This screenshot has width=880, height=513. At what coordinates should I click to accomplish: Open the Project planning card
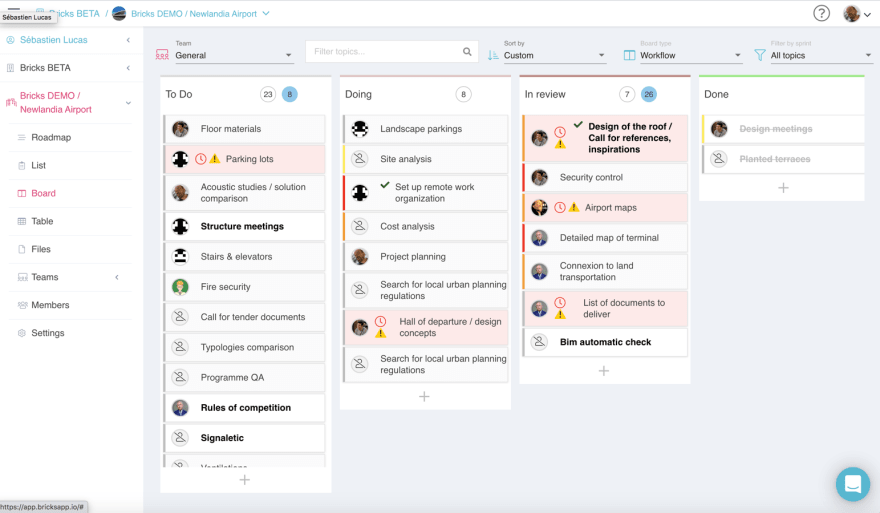pyautogui.click(x=425, y=256)
